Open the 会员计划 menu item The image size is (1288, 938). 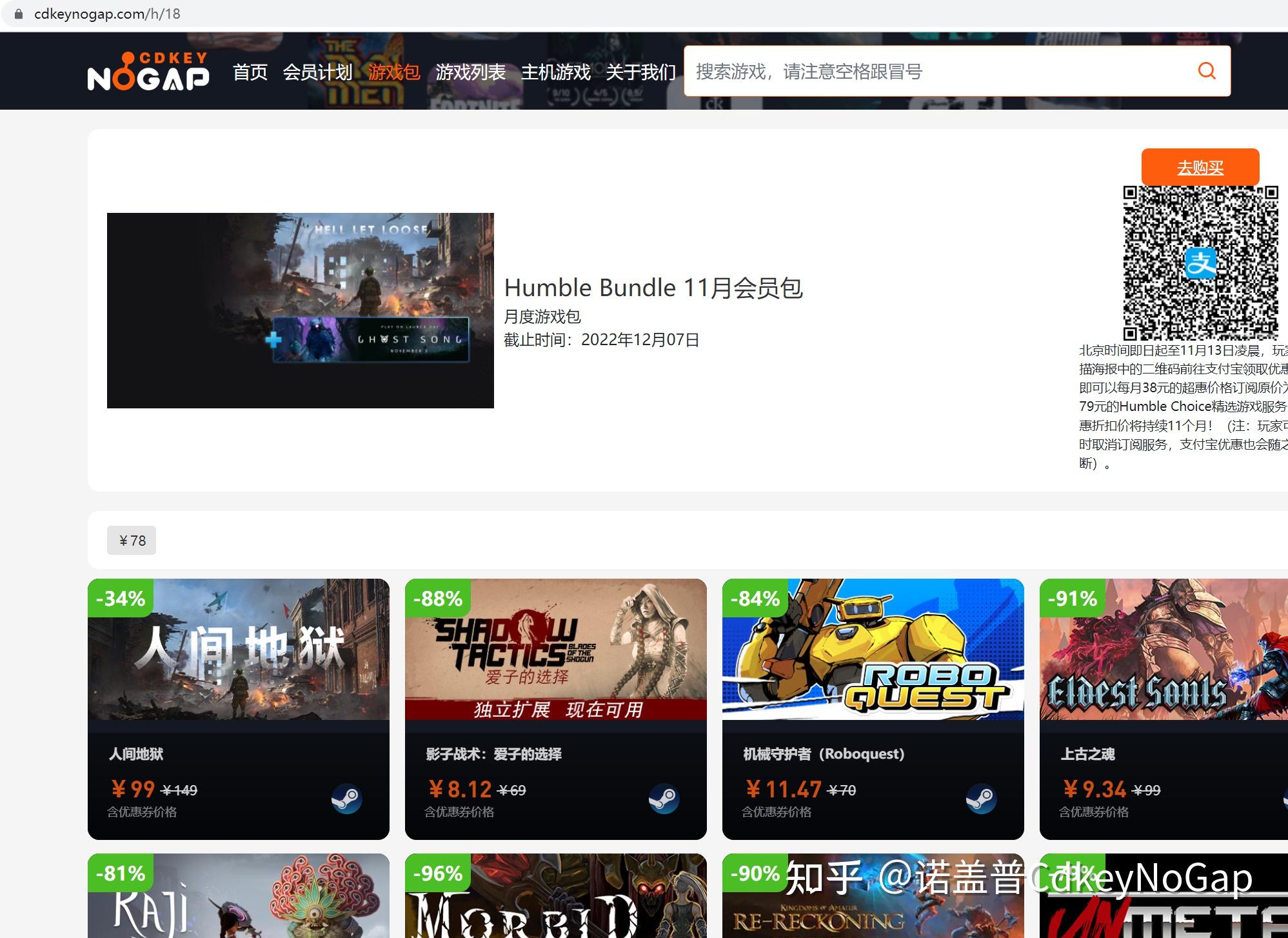[x=317, y=72]
